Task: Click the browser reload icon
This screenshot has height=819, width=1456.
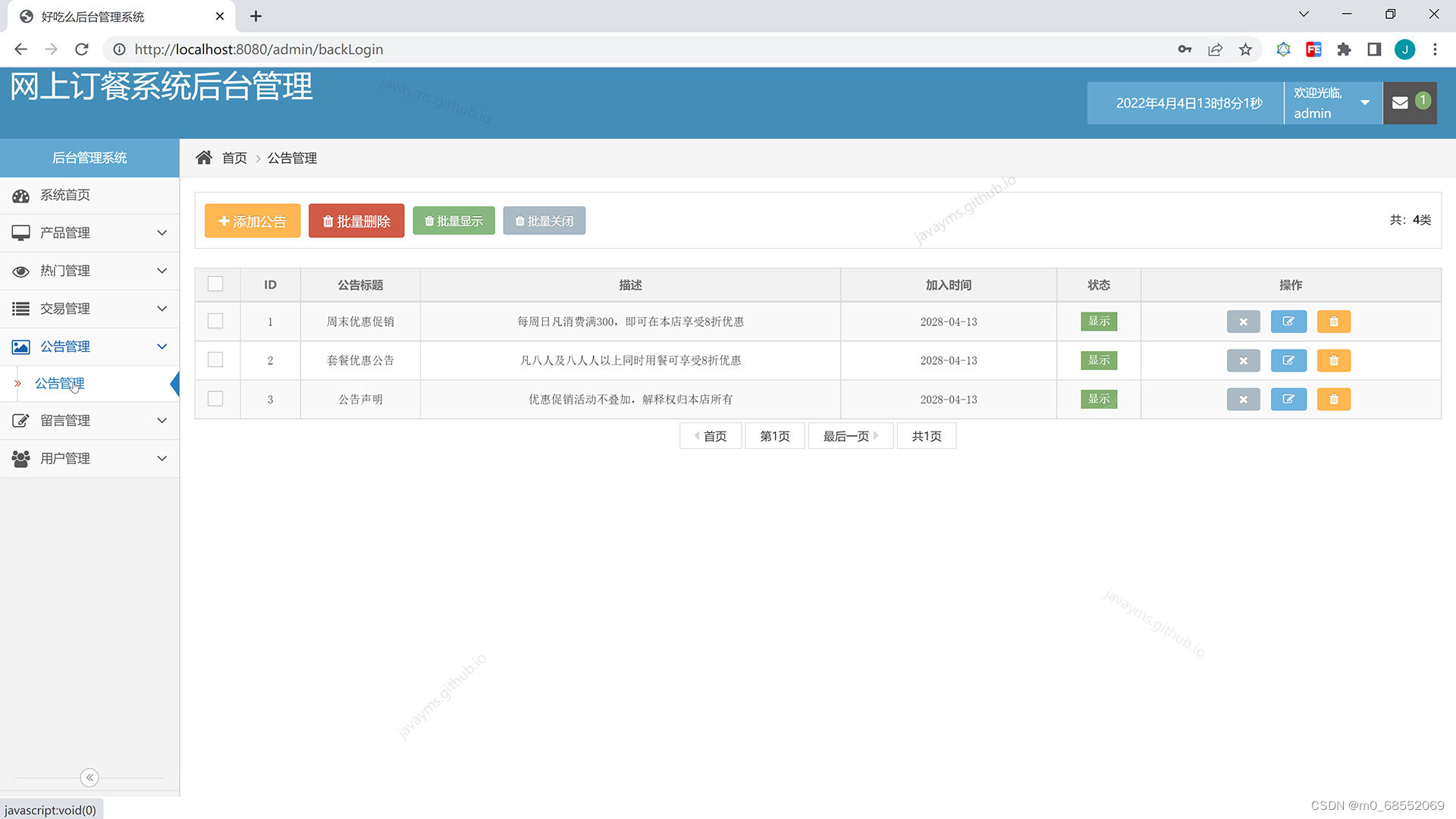Action: (x=82, y=49)
